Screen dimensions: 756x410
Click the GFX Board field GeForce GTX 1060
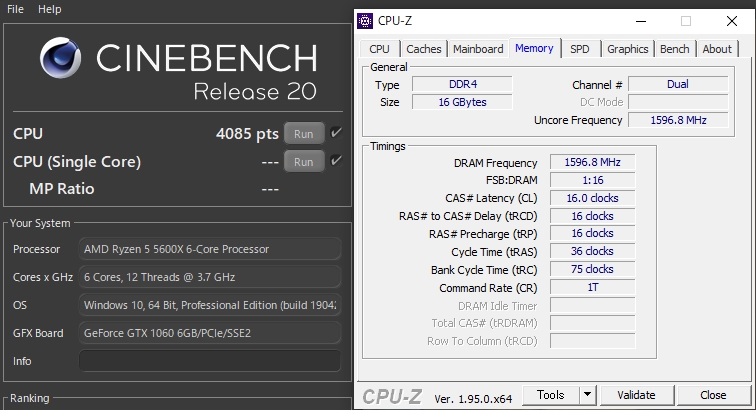coord(210,333)
